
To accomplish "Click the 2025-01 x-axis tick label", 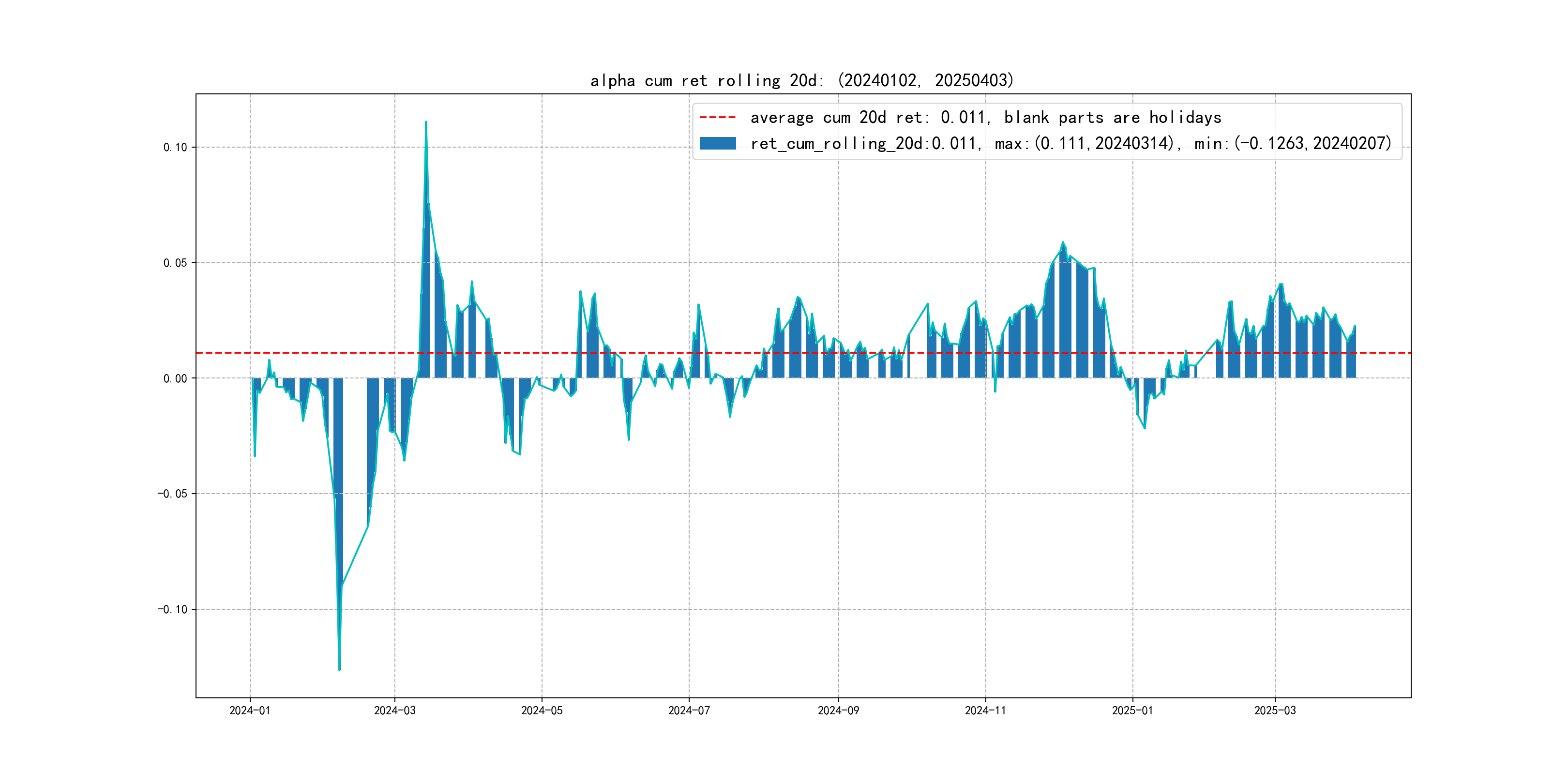I will (1132, 710).
